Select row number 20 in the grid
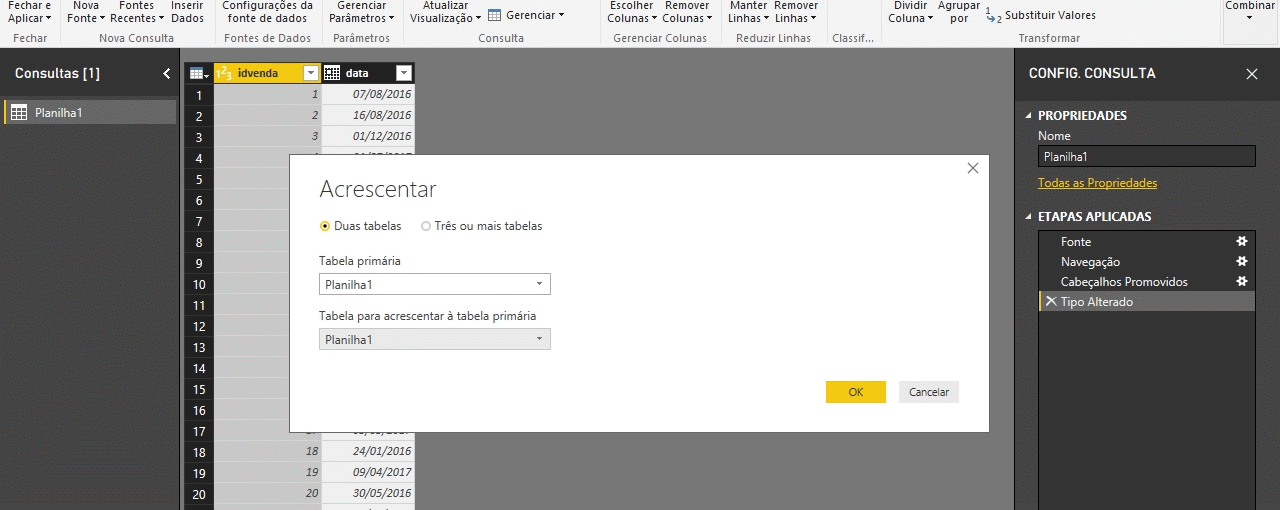This screenshot has width=1280, height=510. 199,493
